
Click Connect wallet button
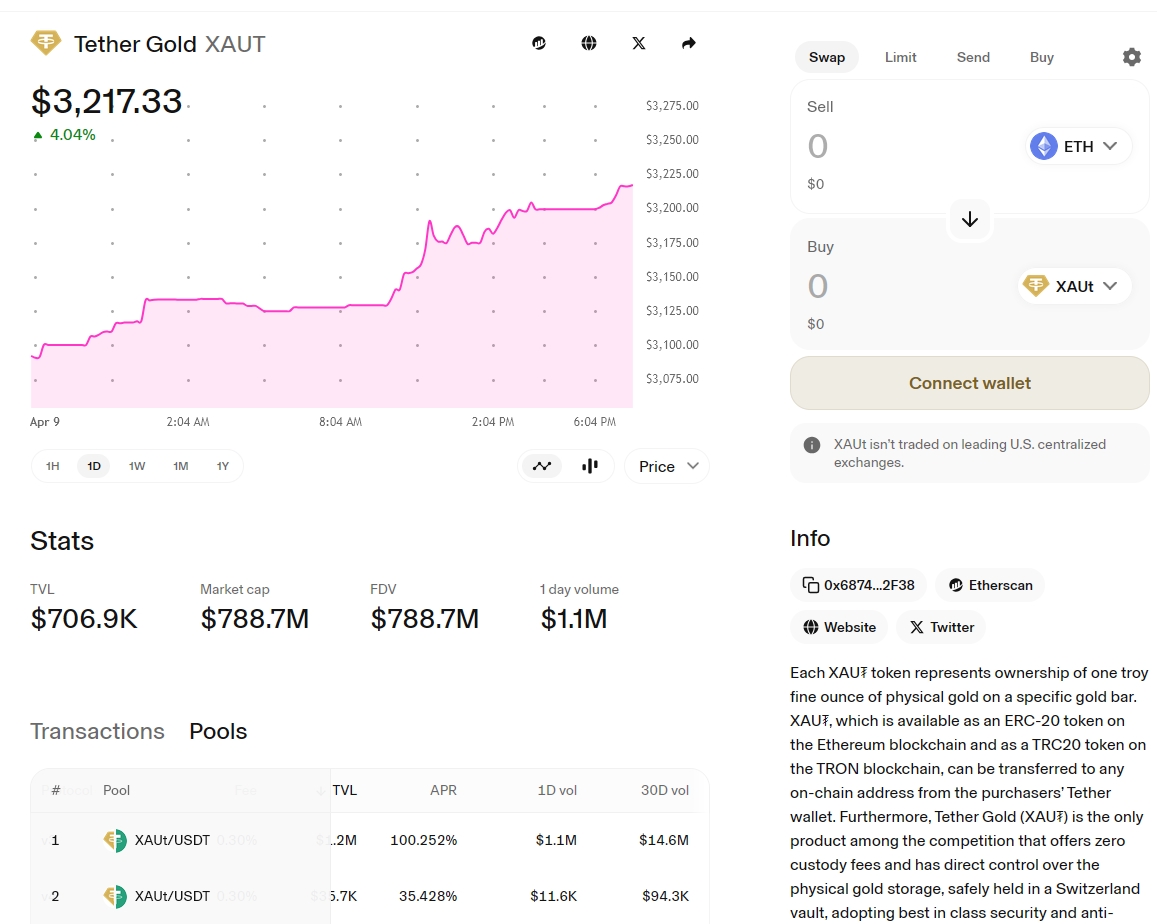tap(970, 383)
